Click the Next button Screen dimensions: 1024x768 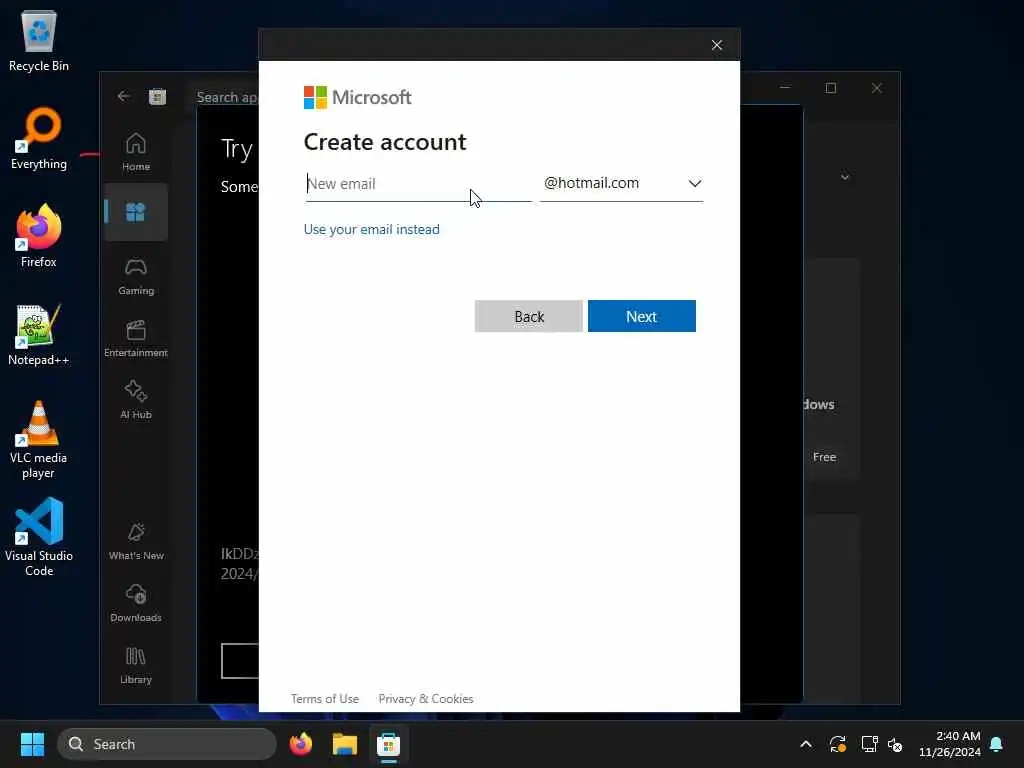coord(641,316)
